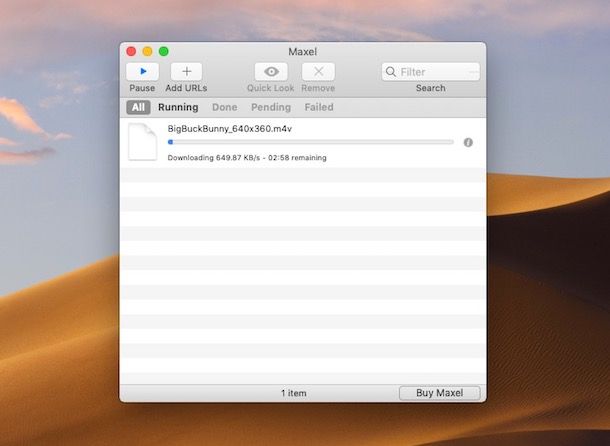Switch to the Pending tab
The height and width of the screenshot is (446, 610).
pos(271,107)
